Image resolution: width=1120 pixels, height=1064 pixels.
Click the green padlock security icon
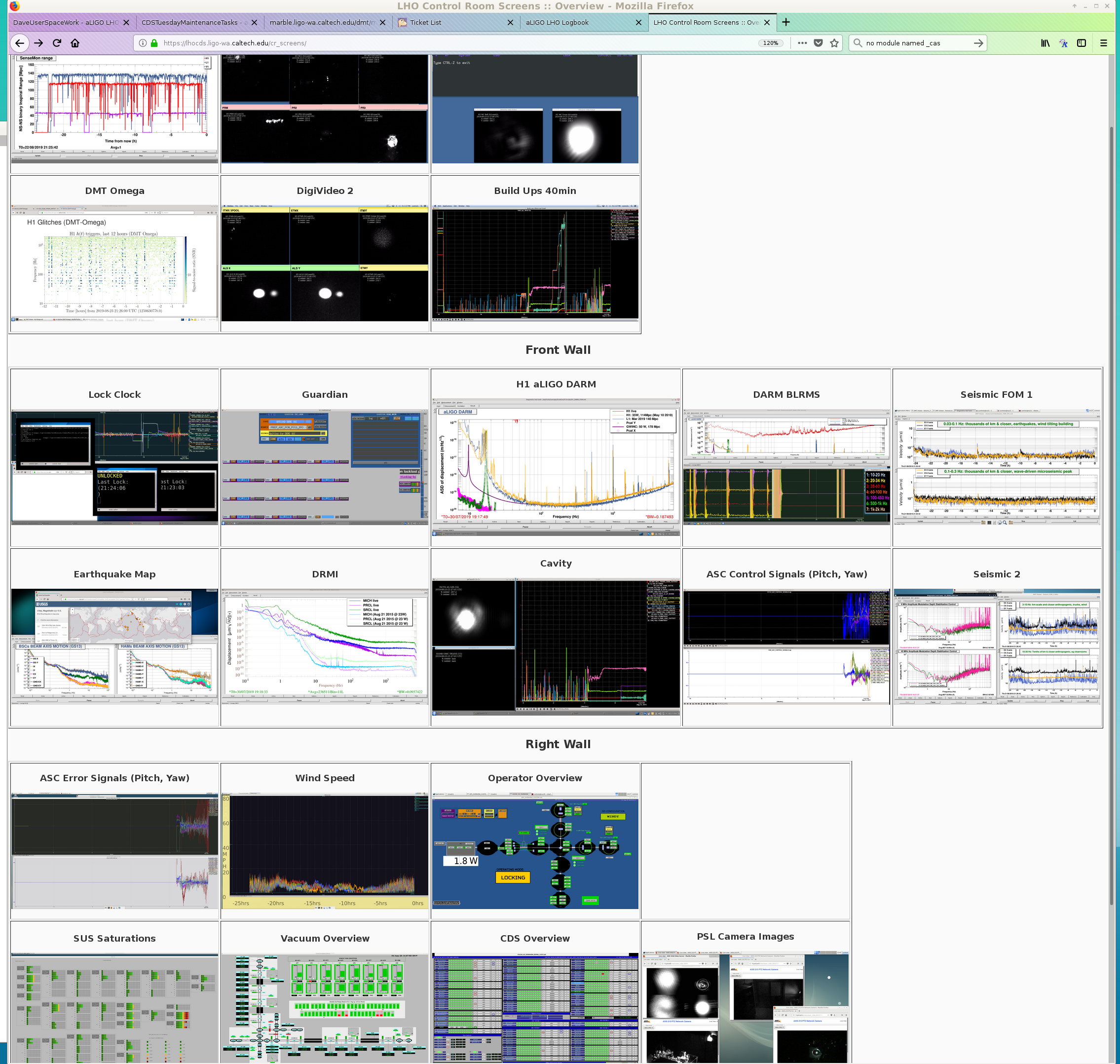[153, 43]
